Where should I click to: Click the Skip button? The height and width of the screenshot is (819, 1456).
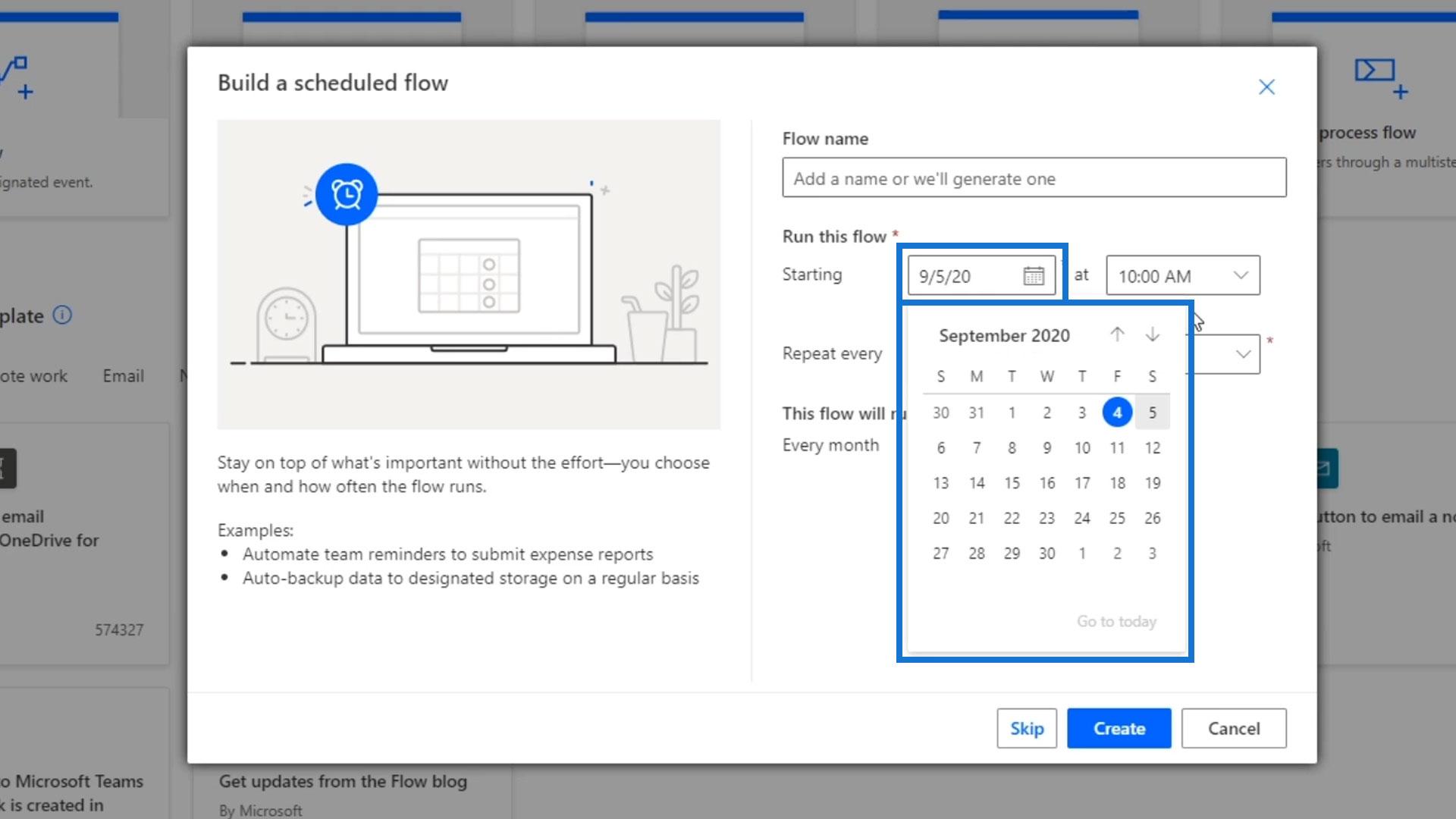tap(1026, 728)
